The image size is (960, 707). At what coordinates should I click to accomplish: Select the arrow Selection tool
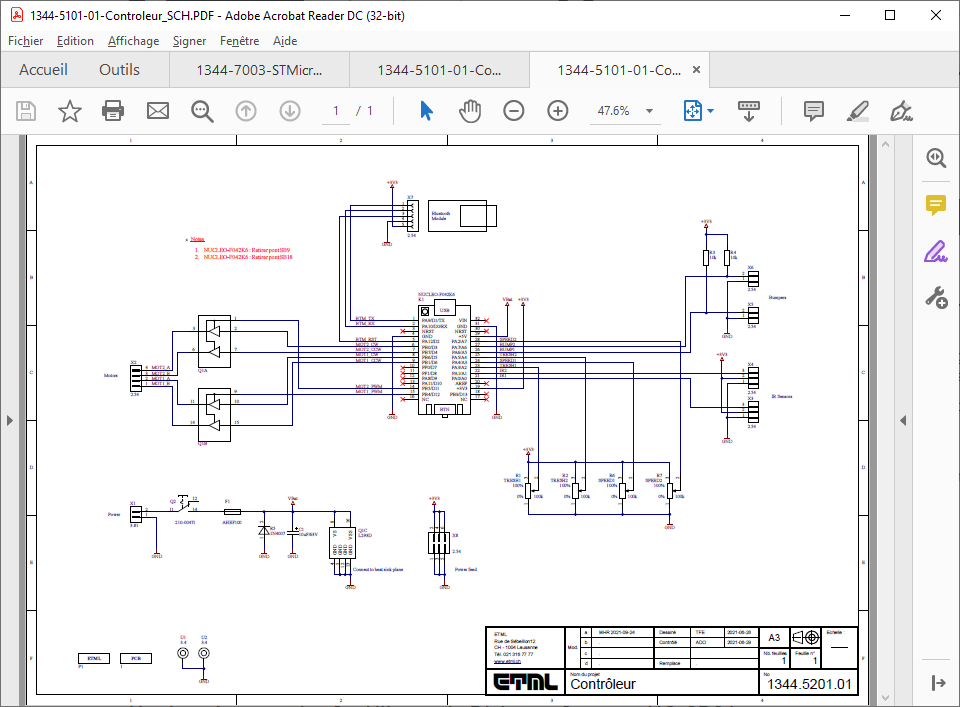coord(427,111)
